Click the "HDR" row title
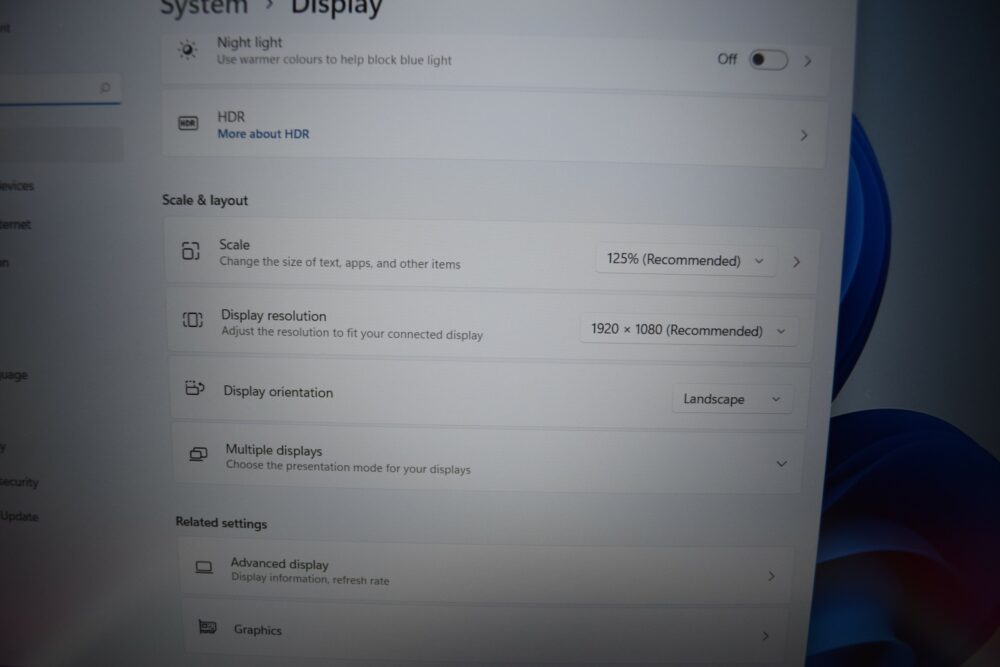 click(231, 117)
